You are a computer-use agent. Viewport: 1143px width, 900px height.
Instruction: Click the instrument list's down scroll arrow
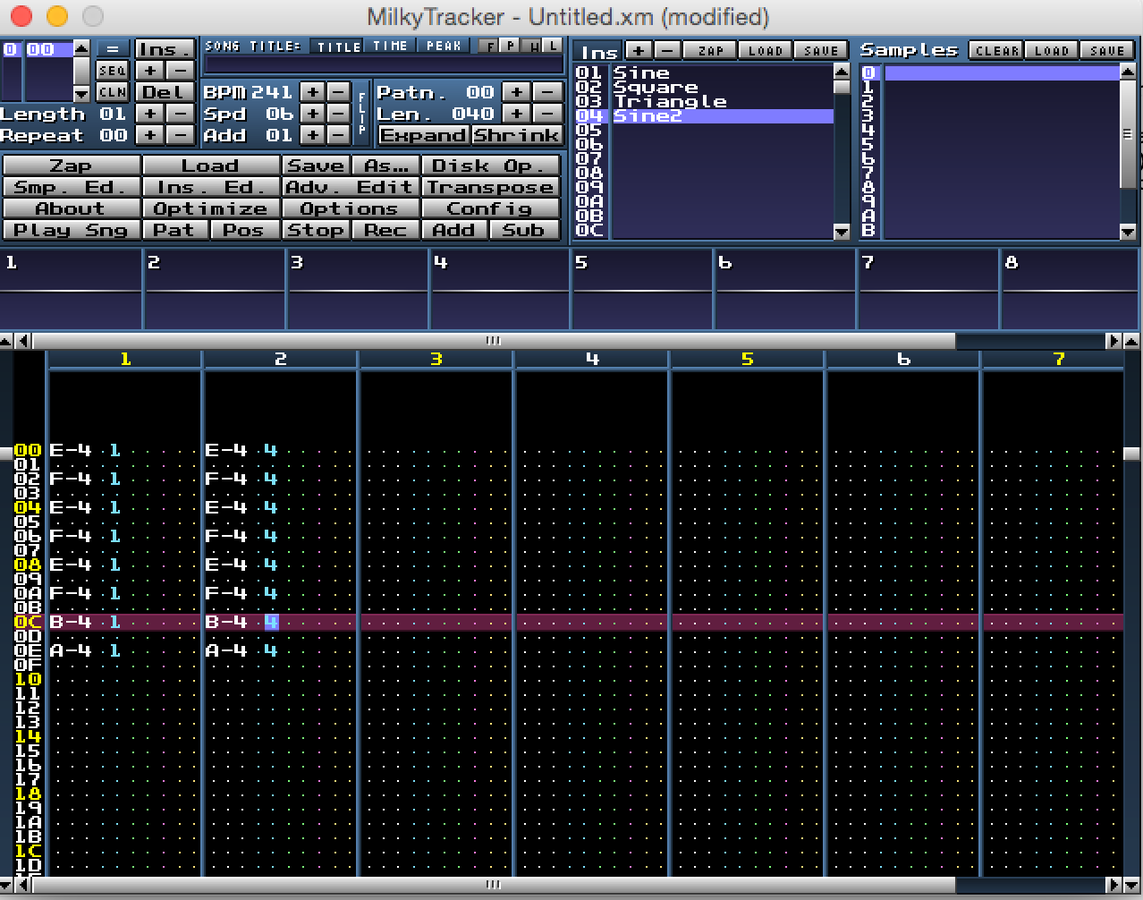[841, 232]
